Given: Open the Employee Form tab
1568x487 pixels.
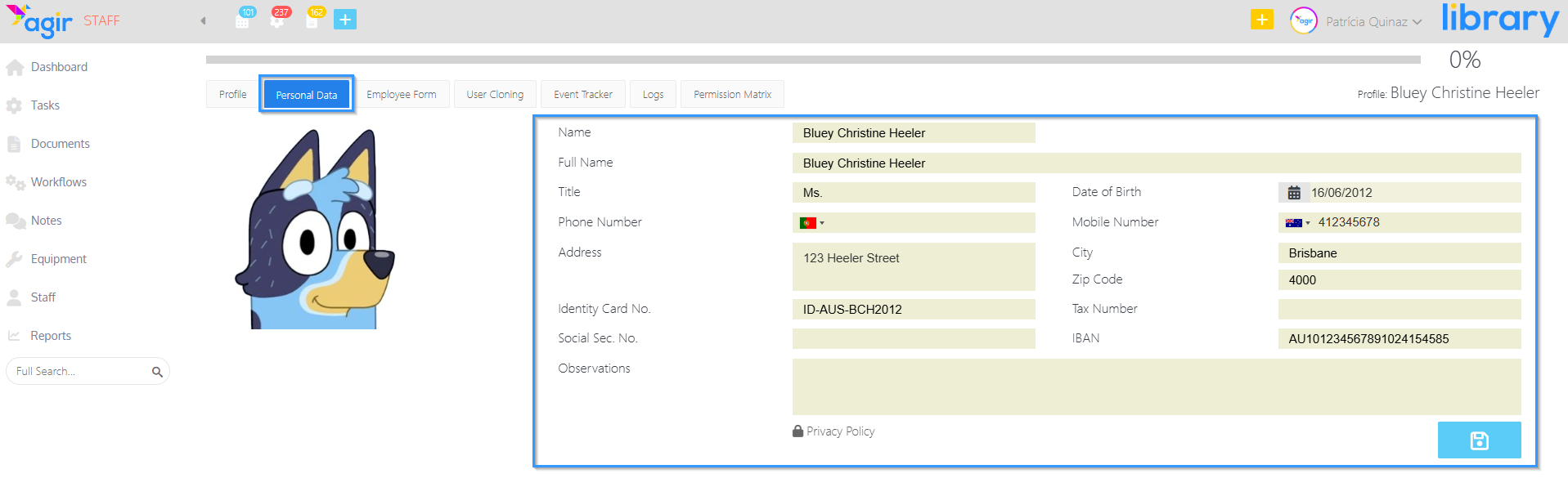Looking at the screenshot, I should pyautogui.click(x=402, y=94).
